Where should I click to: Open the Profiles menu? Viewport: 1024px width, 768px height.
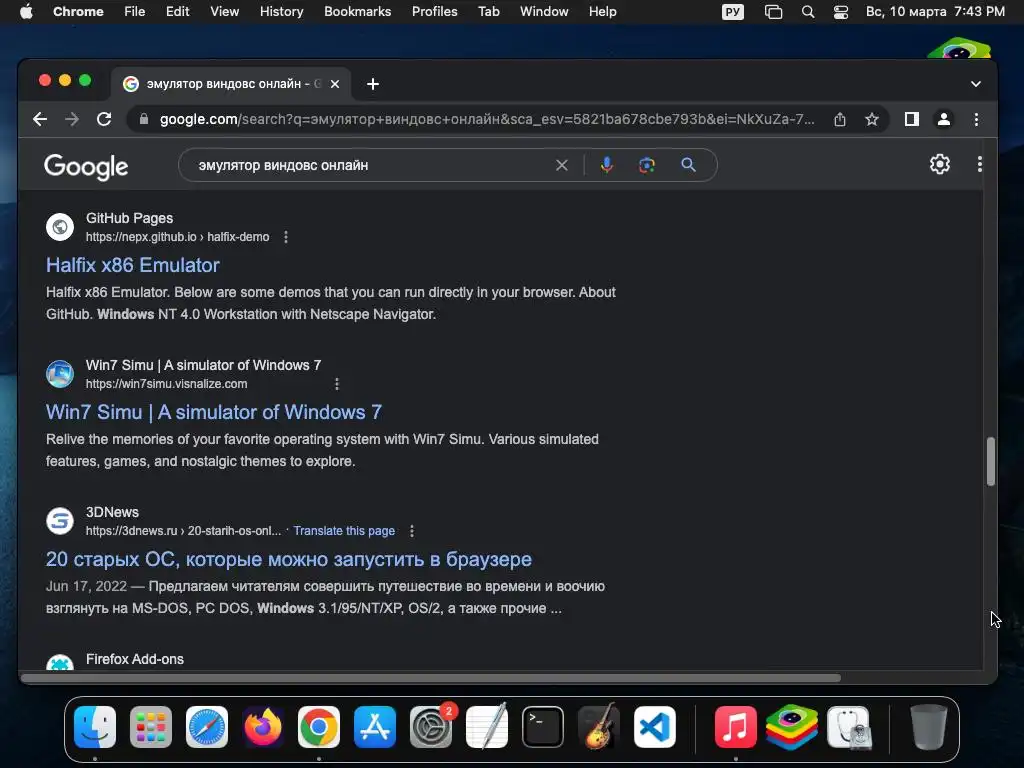(x=434, y=12)
